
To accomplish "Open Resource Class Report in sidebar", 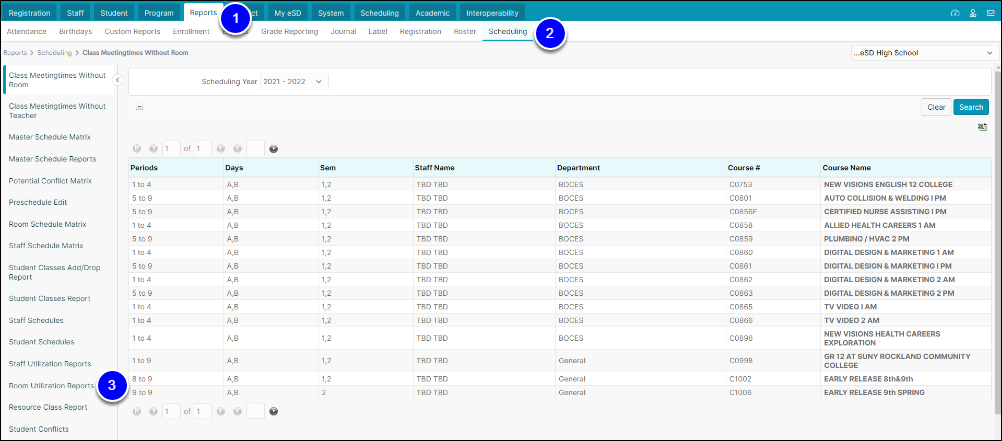I will pos(48,406).
